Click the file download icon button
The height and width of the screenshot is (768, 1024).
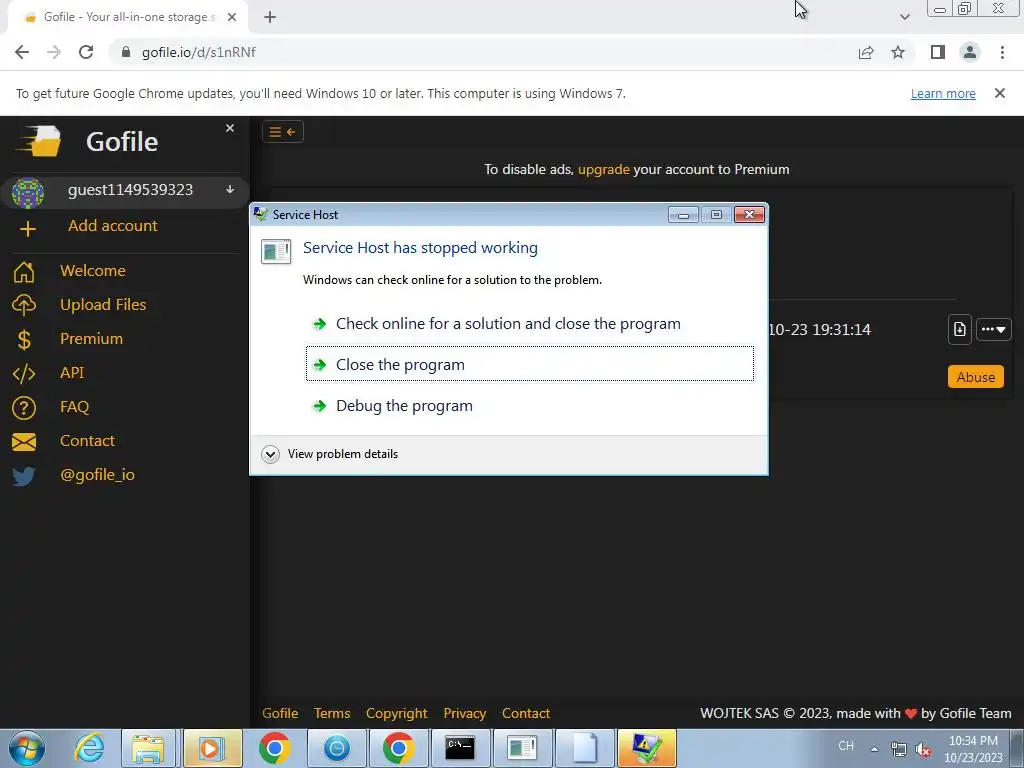pos(959,329)
